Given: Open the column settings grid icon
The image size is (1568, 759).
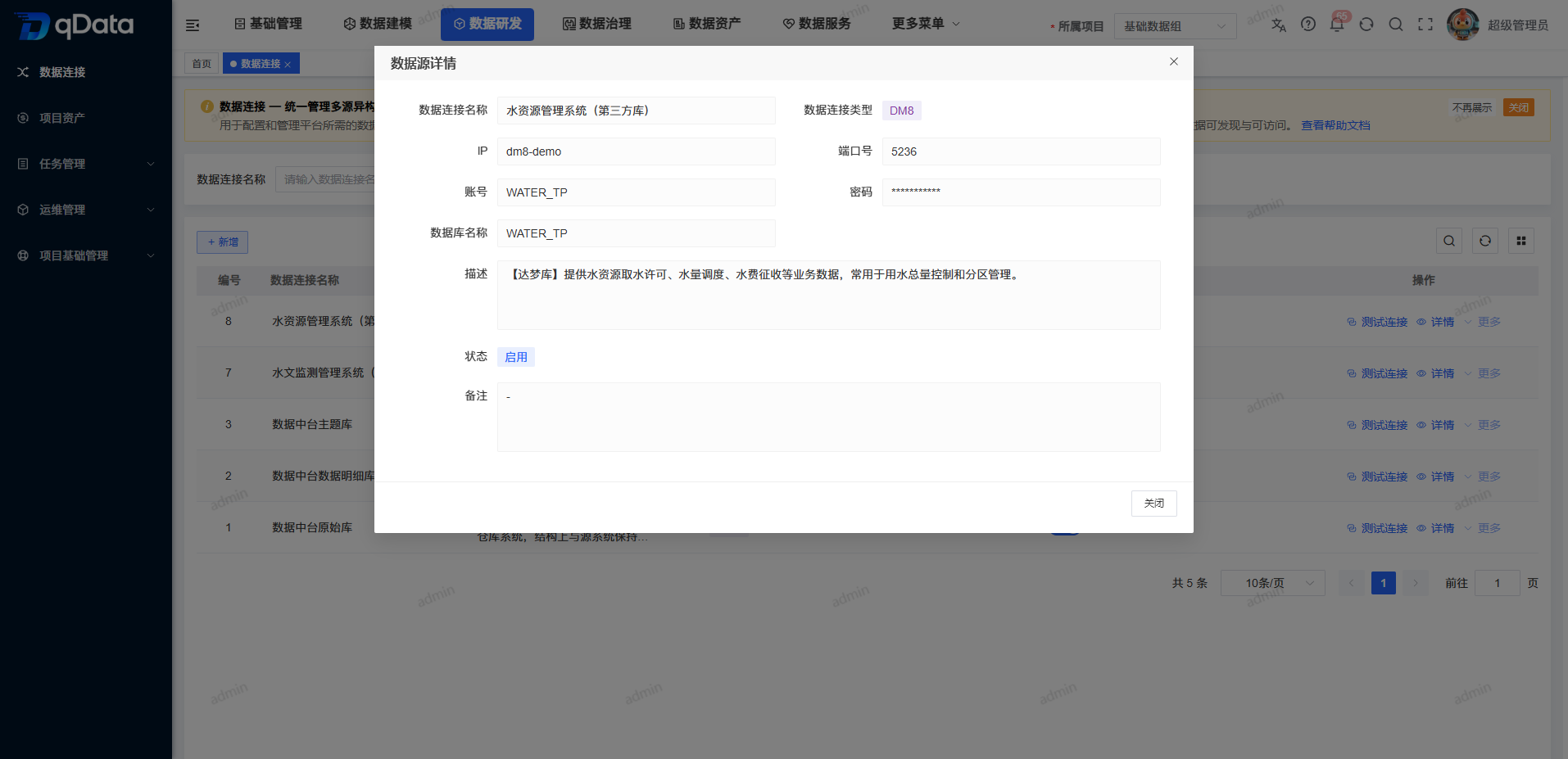Looking at the screenshot, I should coord(1521,241).
